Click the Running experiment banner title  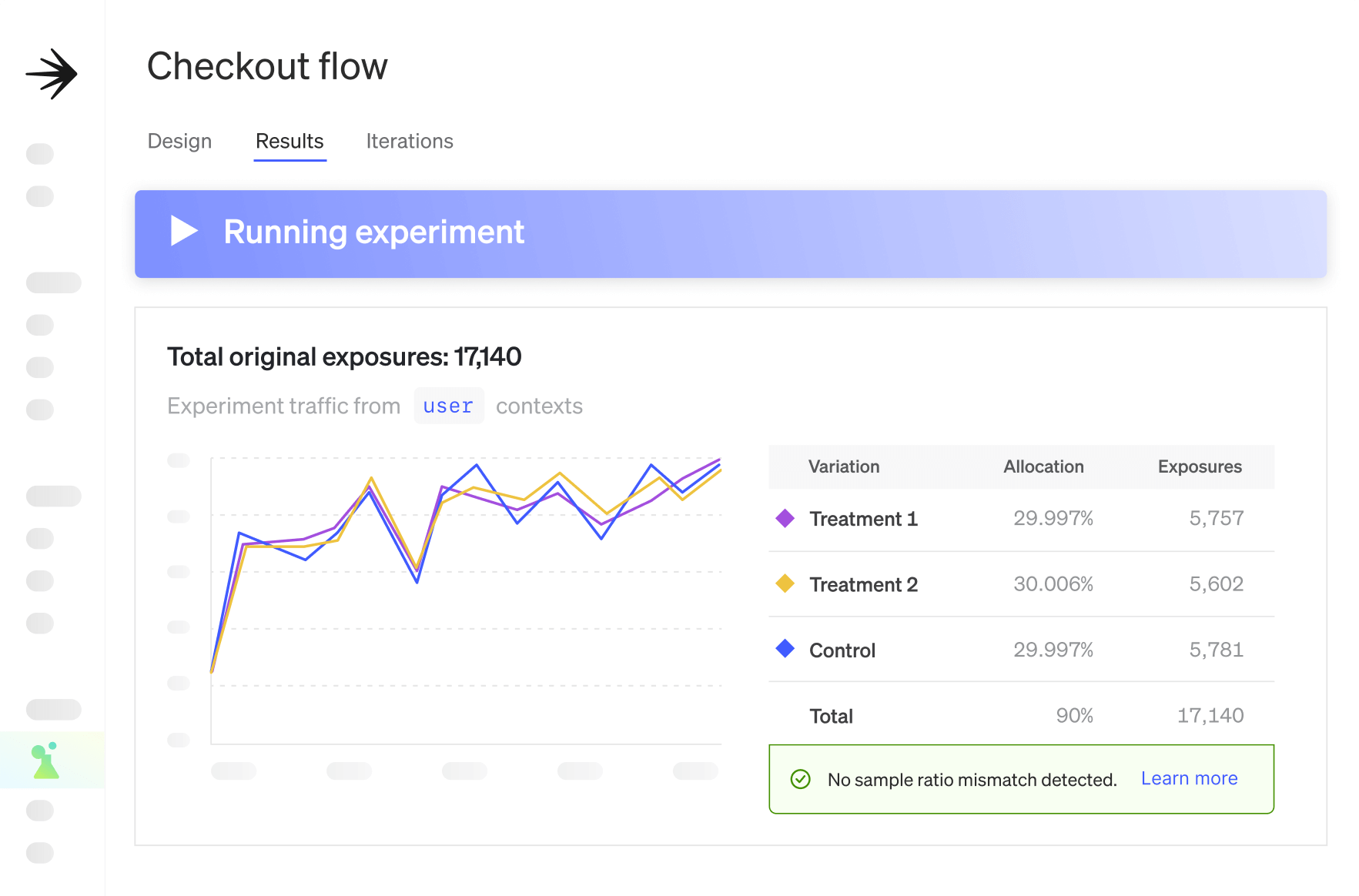tap(373, 232)
